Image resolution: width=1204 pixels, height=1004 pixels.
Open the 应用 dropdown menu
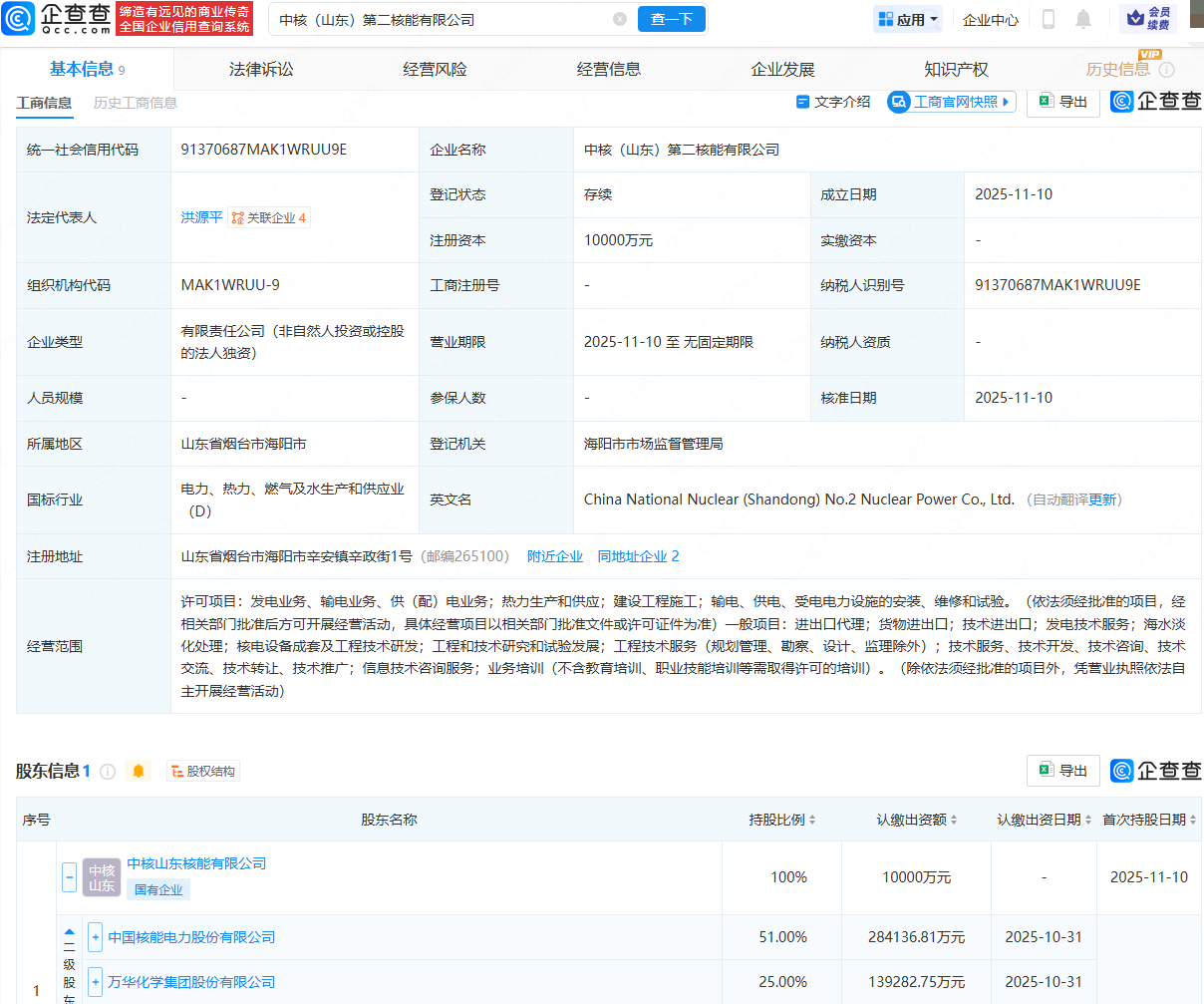(x=908, y=19)
